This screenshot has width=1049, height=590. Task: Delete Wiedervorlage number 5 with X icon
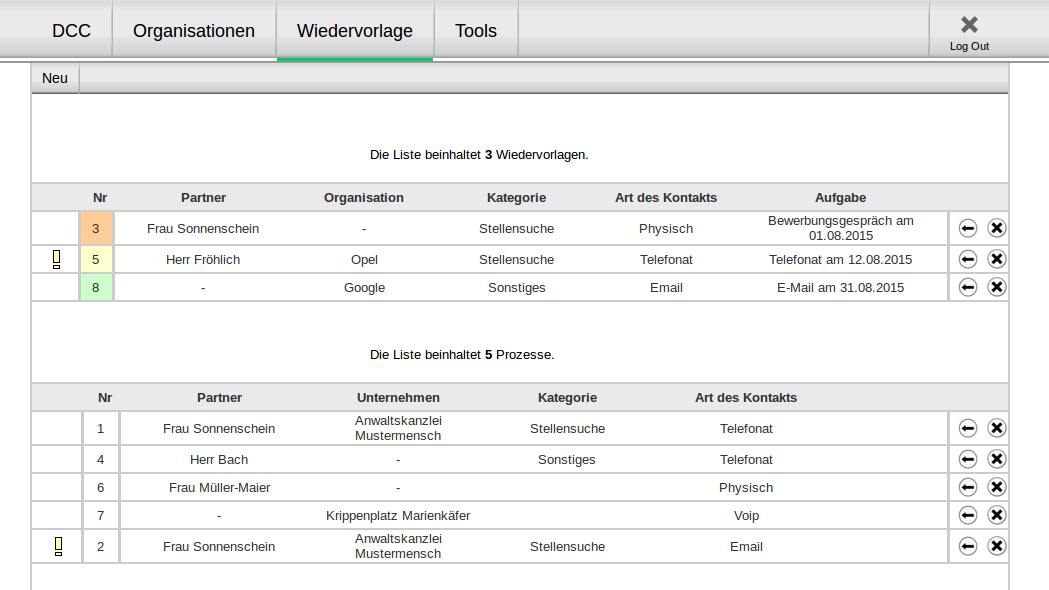996,259
